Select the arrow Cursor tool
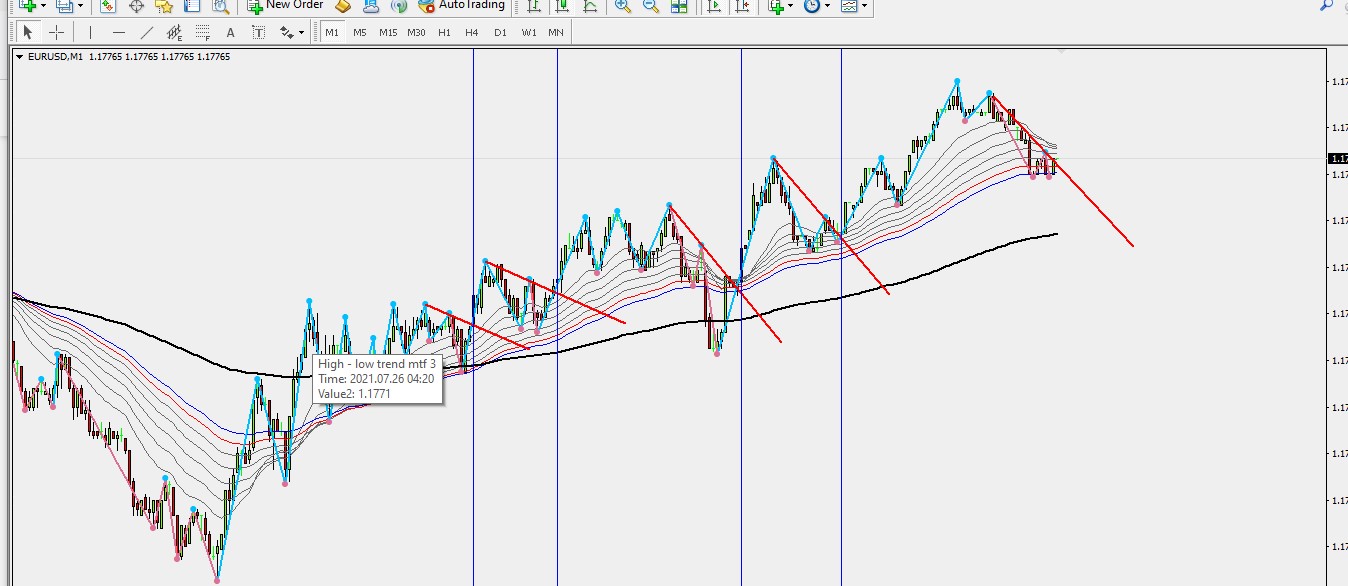The height and width of the screenshot is (586, 1348). 28,32
